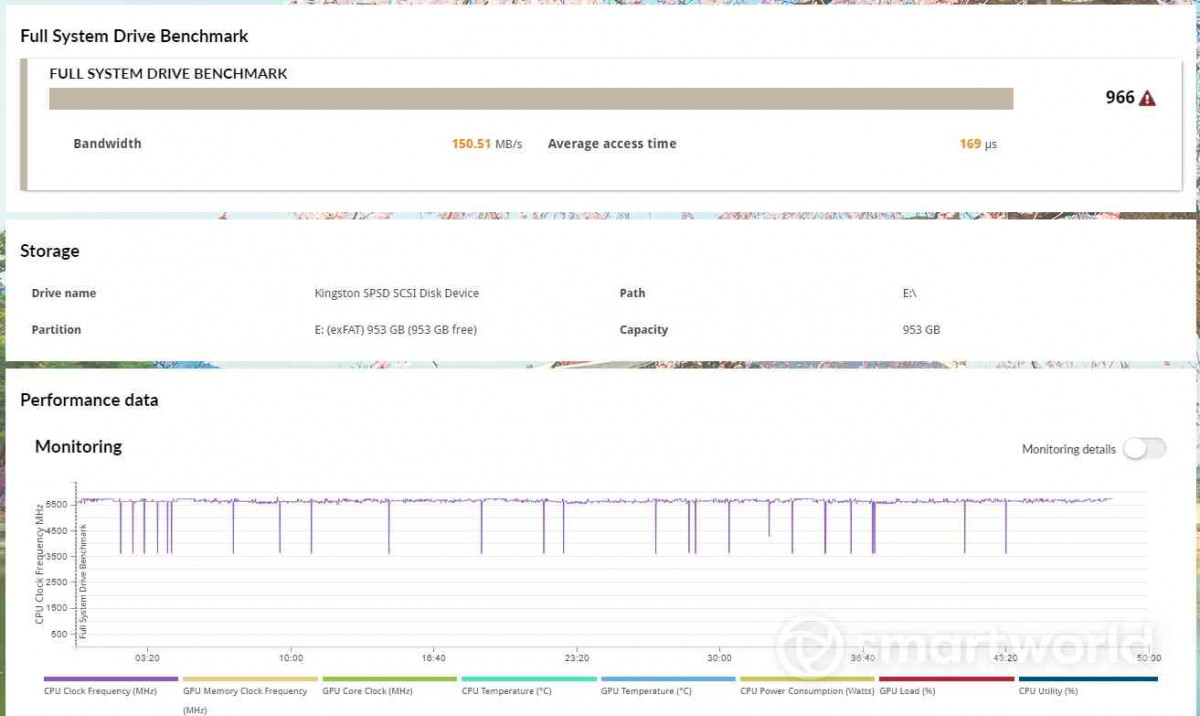Viewport: 1200px width, 716px height.
Task: Click the 966 benchmark score
Action: pyautogui.click(x=1119, y=97)
